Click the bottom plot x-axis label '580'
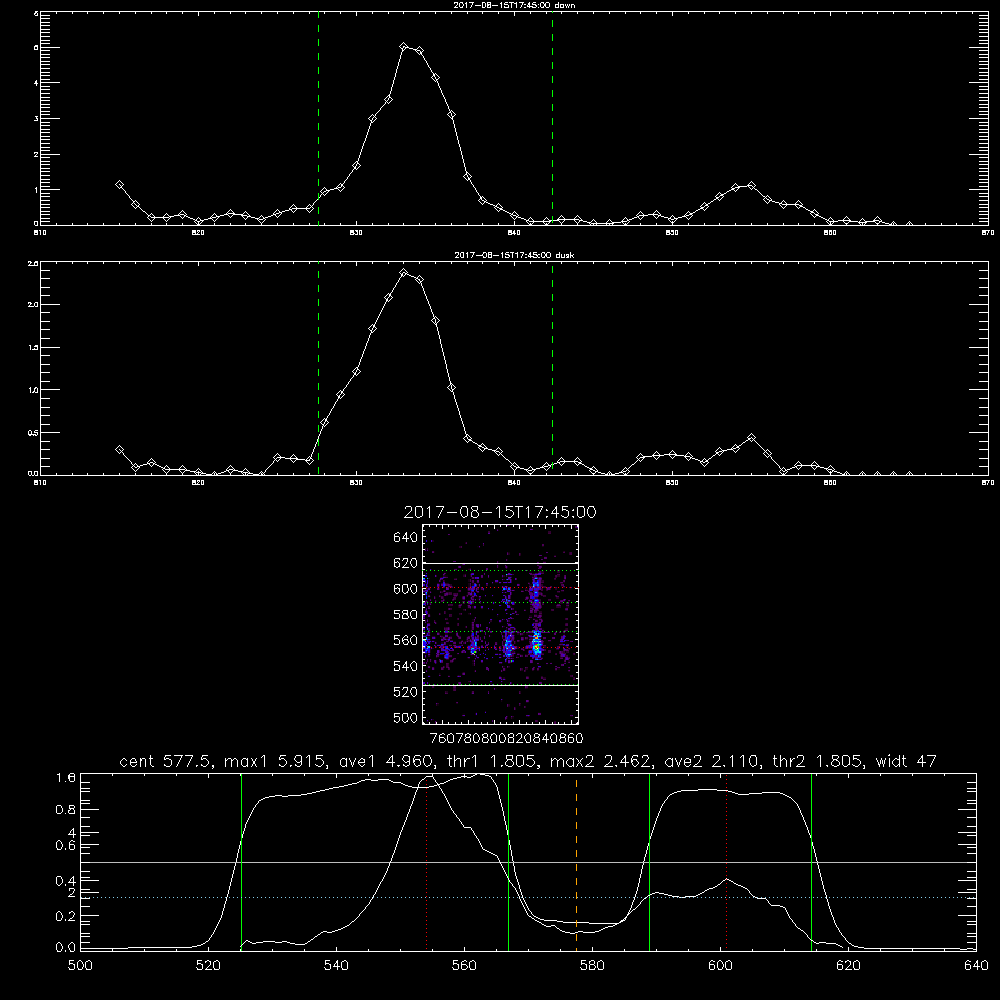 [592, 966]
